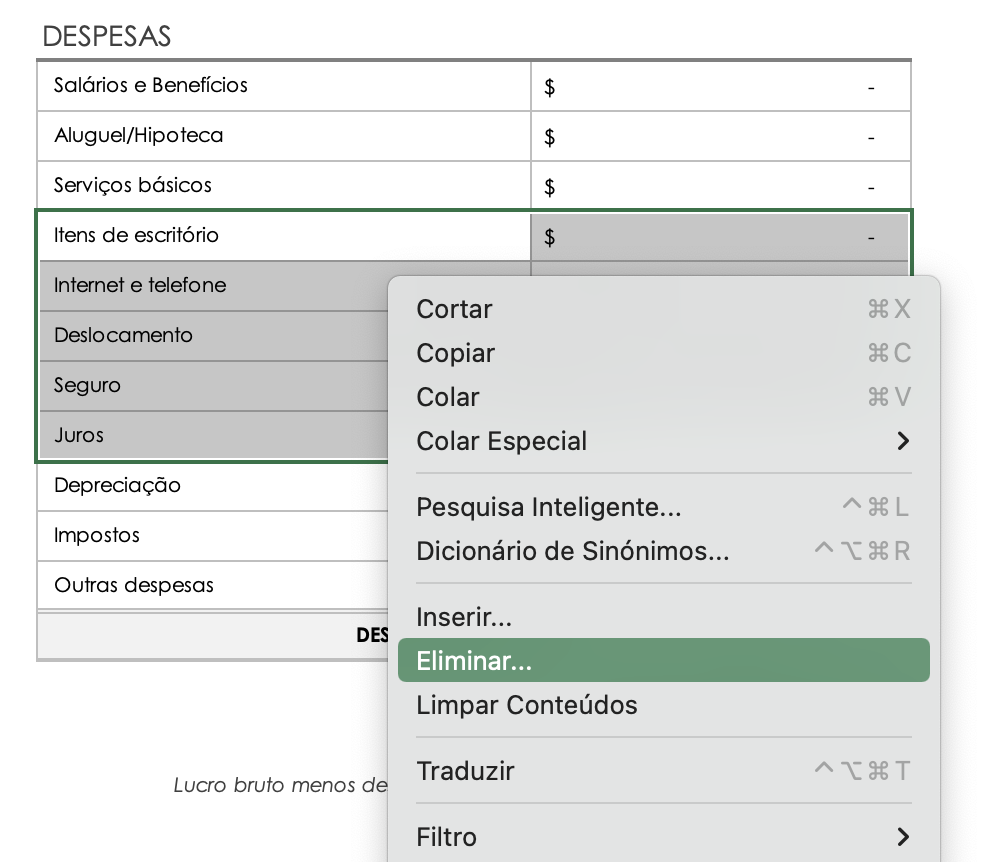
Task: Select the dollar value cell beside Itens de escritório
Action: pos(720,236)
